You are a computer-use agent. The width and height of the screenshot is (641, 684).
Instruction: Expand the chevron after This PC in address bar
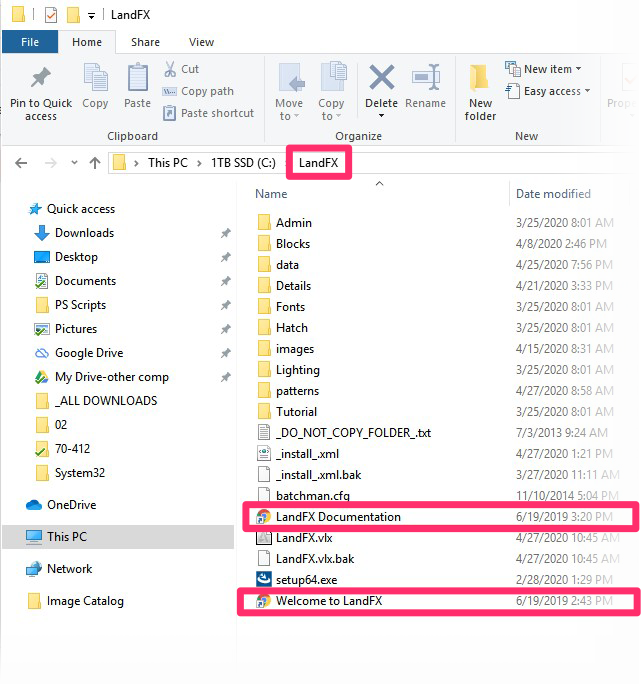[x=199, y=163]
